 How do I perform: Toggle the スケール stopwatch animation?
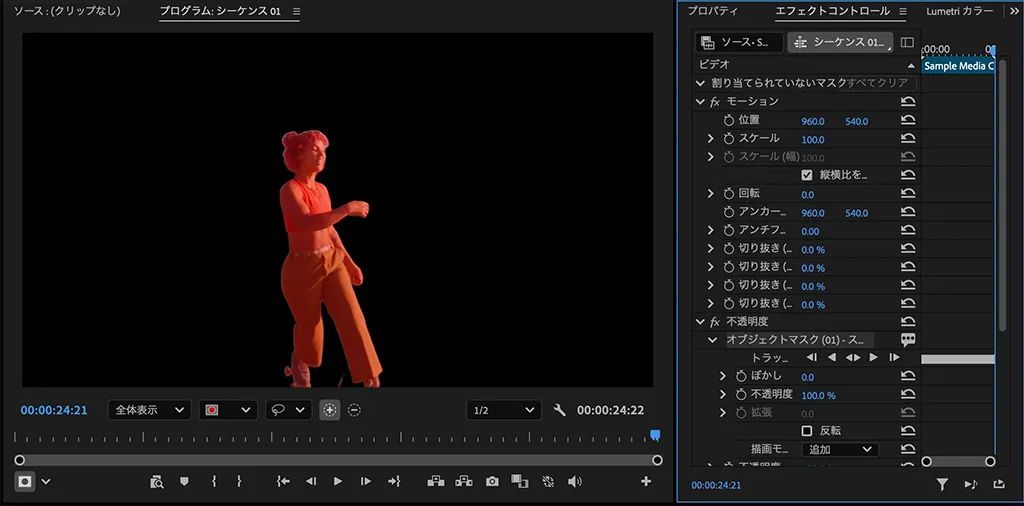point(728,139)
